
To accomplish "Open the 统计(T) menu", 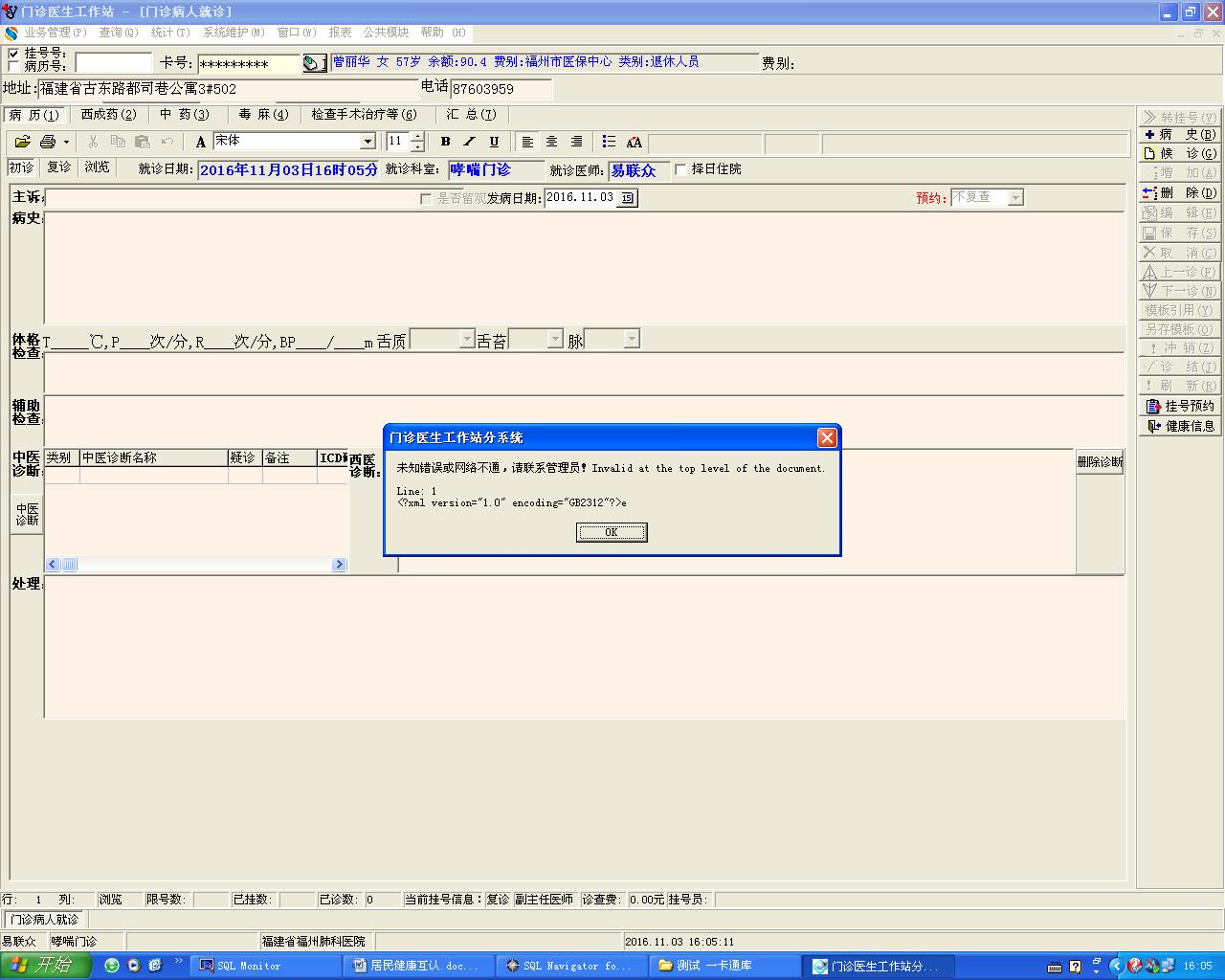I will [x=170, y=33].
